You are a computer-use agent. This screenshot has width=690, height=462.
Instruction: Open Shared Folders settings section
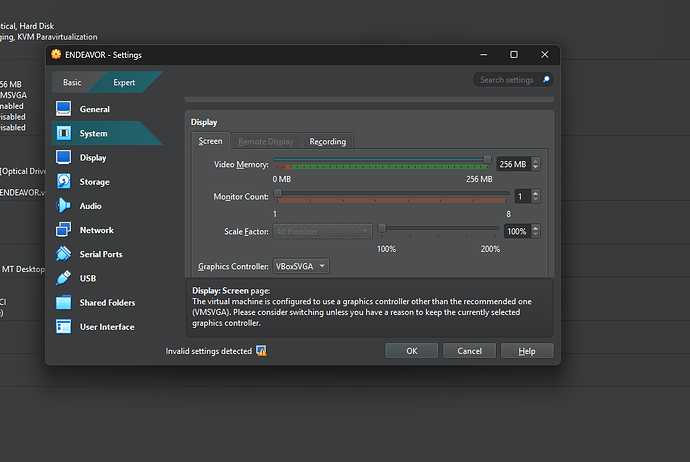click(x=107, y=302)
